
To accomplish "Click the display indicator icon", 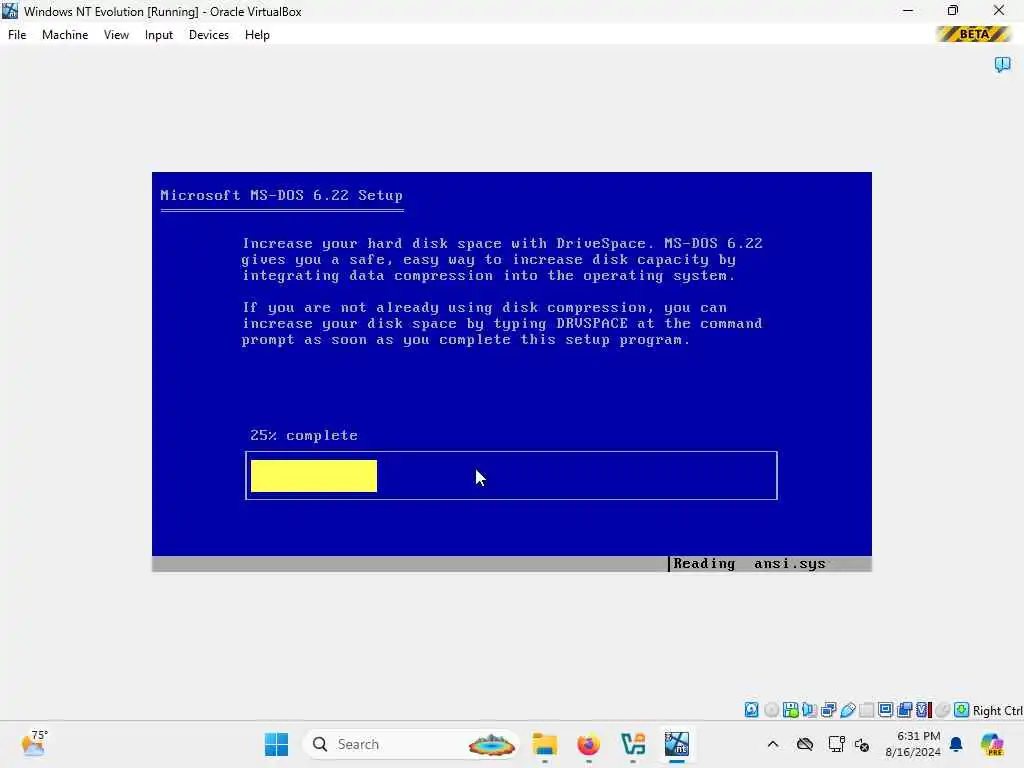I will pos(886,710).
